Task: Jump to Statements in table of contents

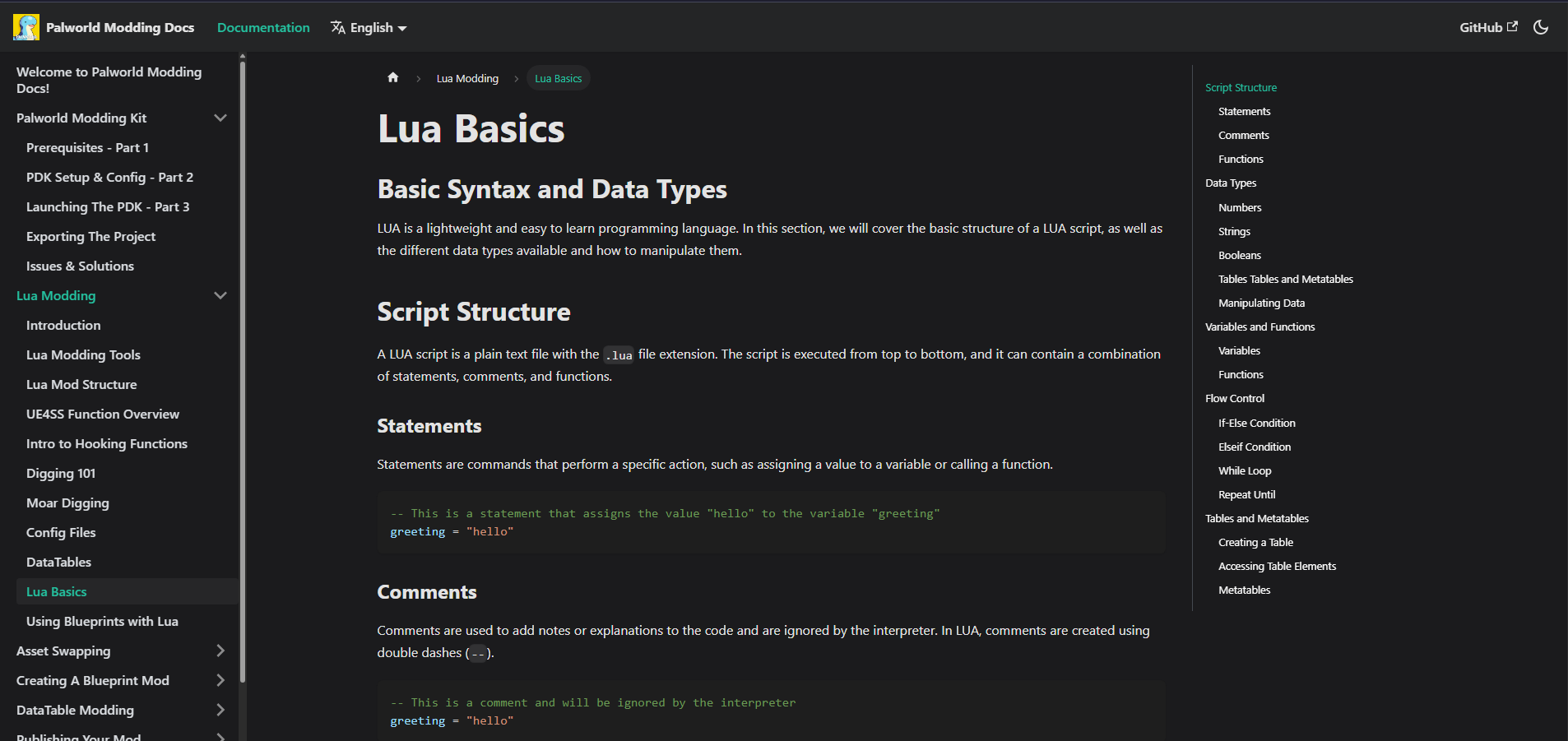Action: [1244, 111]
